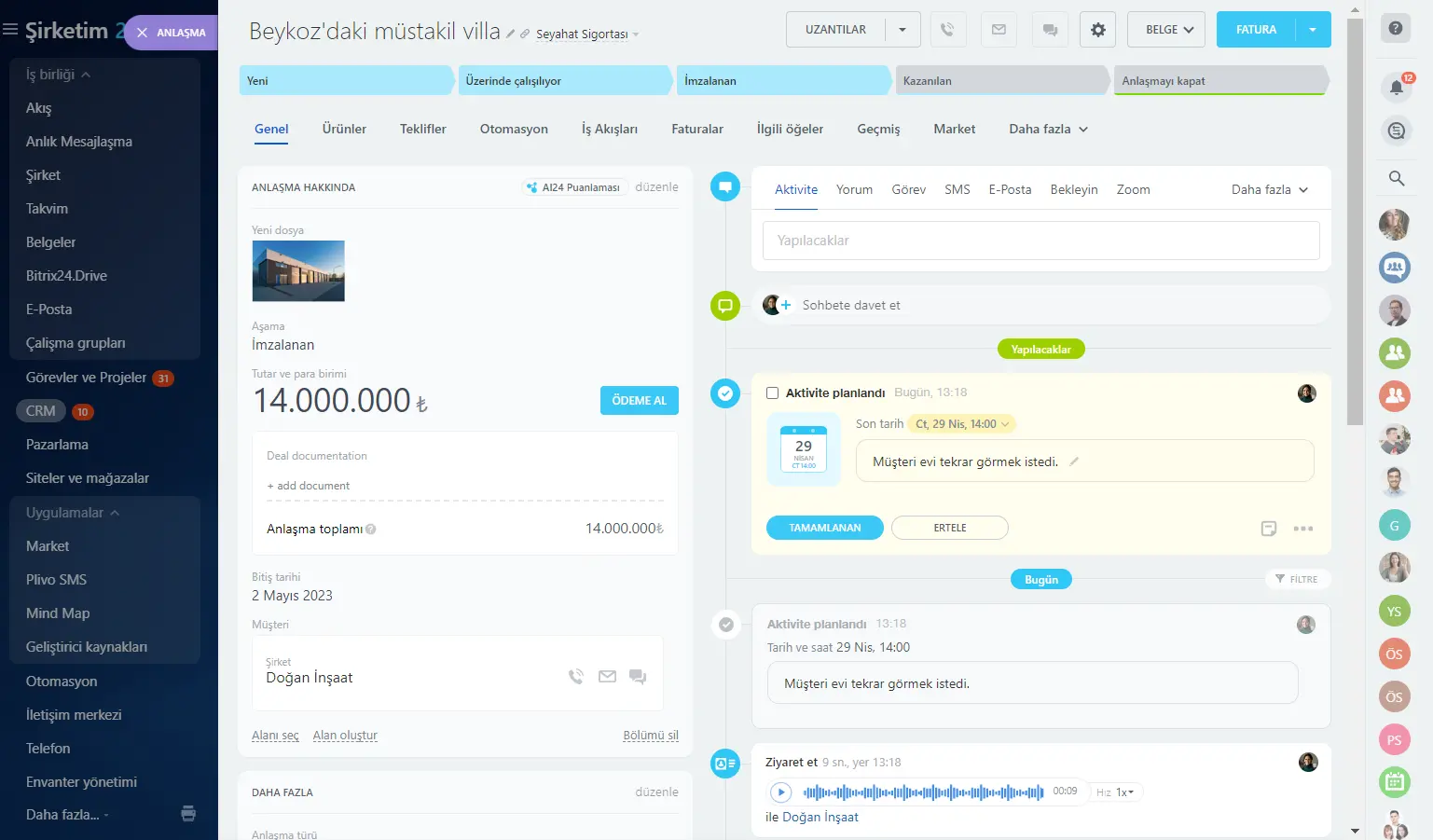
Task: Click the phone call icon in header
Action: point(947,30)
